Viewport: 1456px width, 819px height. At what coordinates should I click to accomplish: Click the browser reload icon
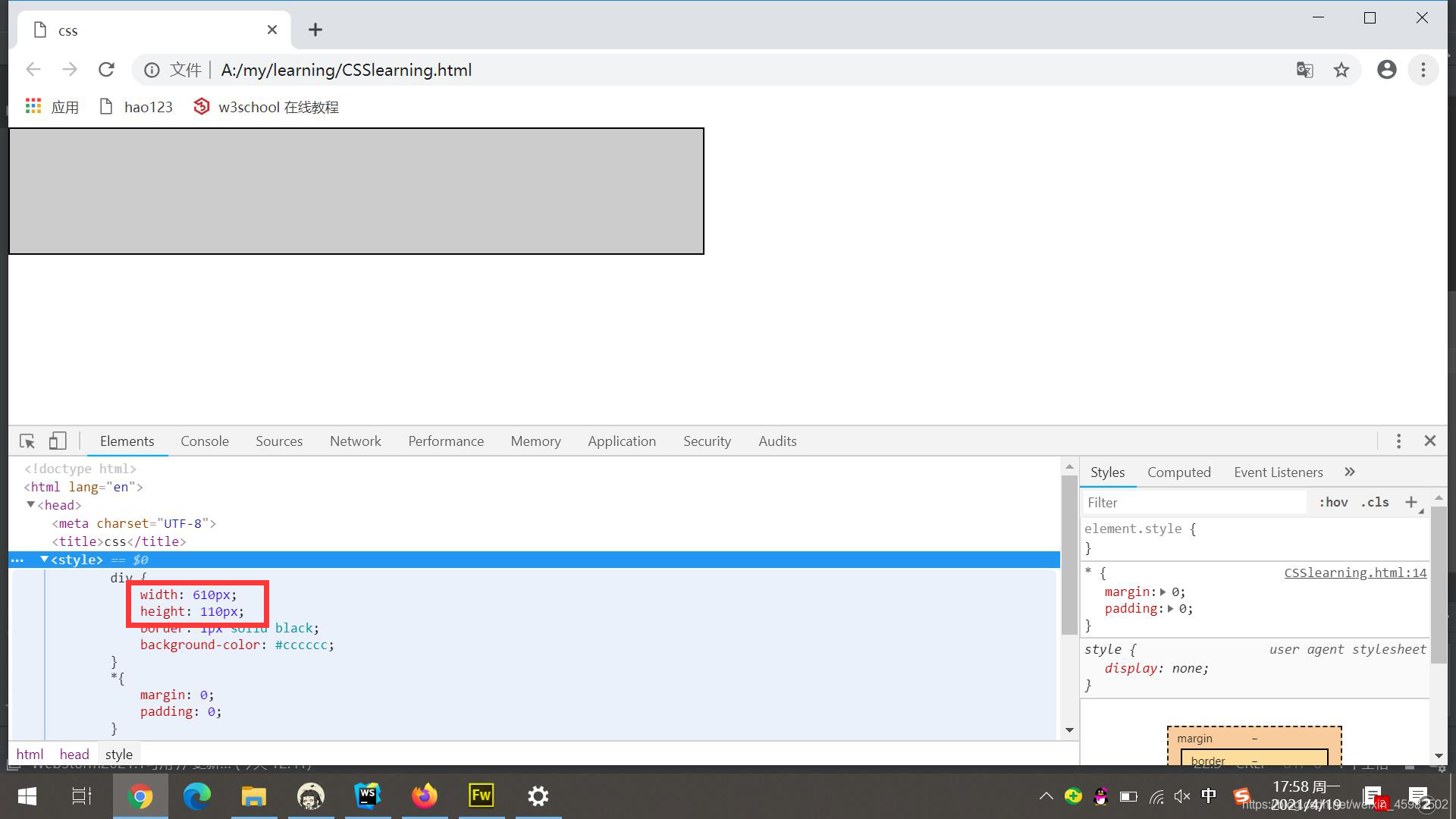pos(106,70)
